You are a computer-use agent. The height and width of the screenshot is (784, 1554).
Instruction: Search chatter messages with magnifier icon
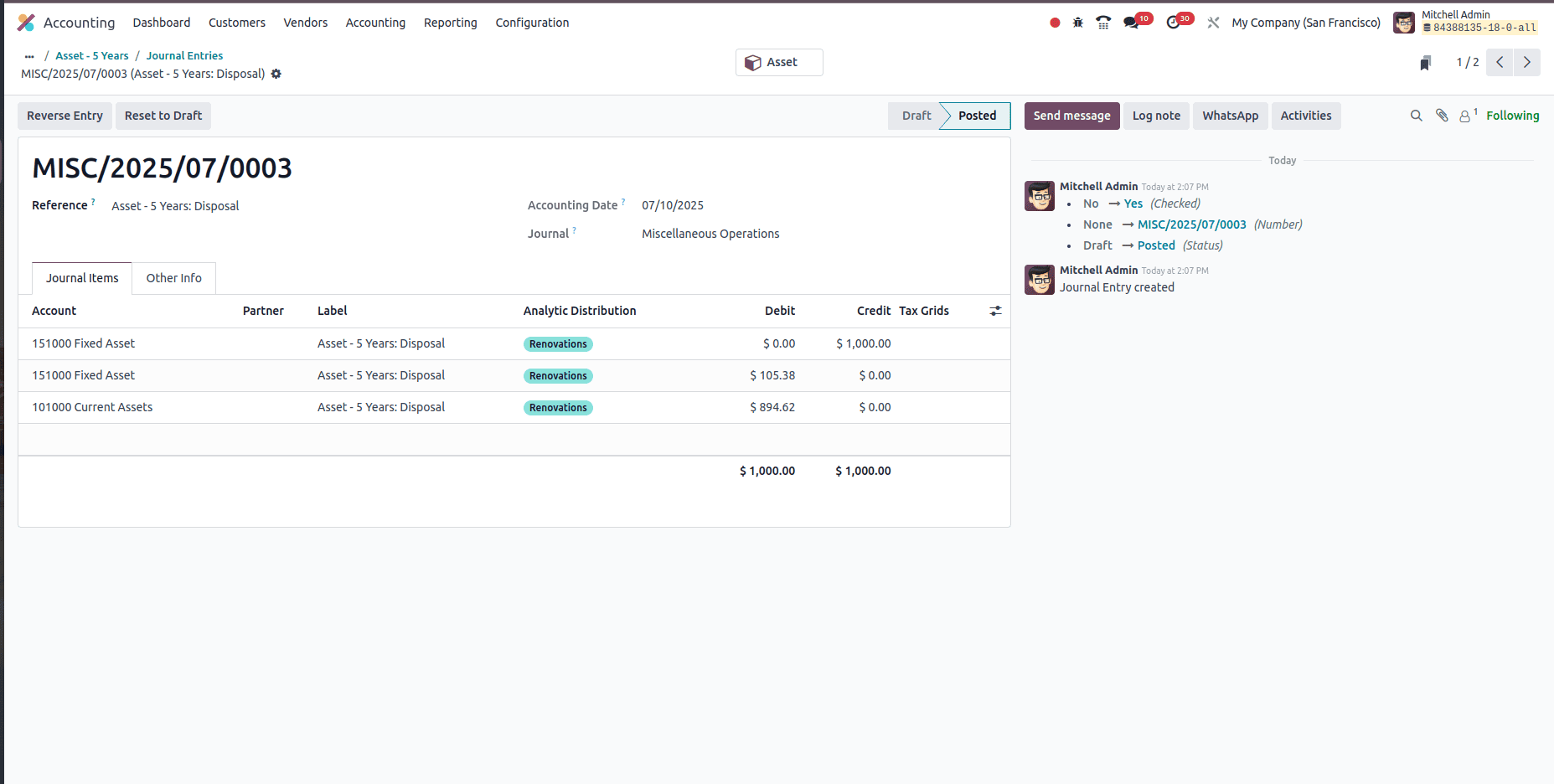point(1417,116)
